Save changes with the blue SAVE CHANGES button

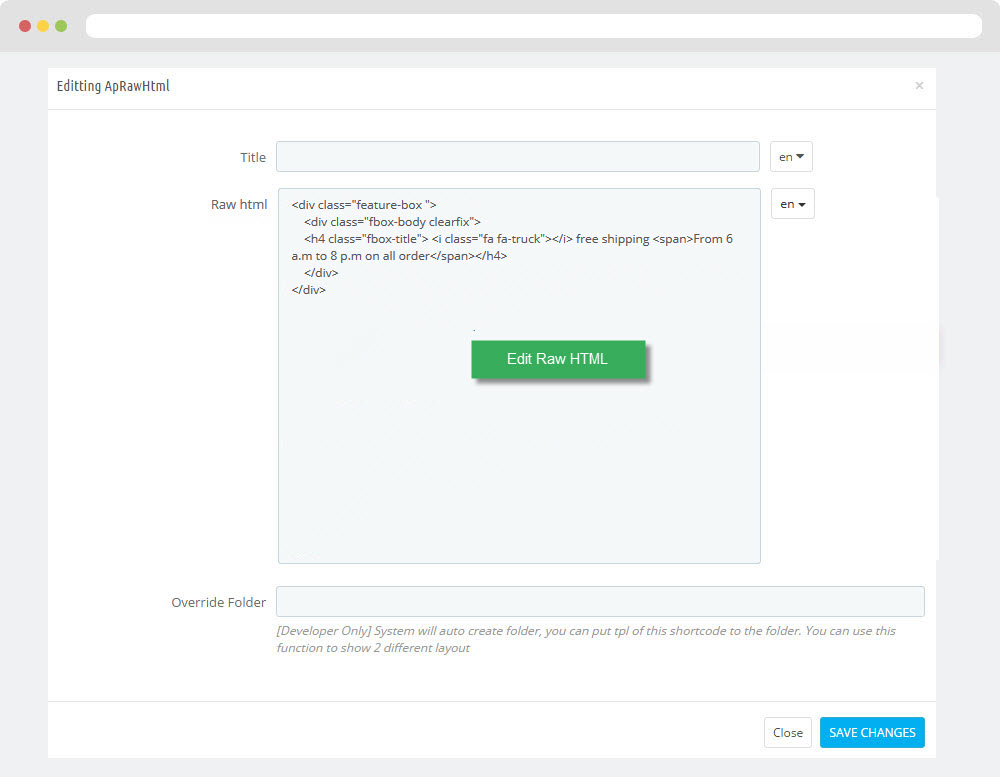click(872, 732)
